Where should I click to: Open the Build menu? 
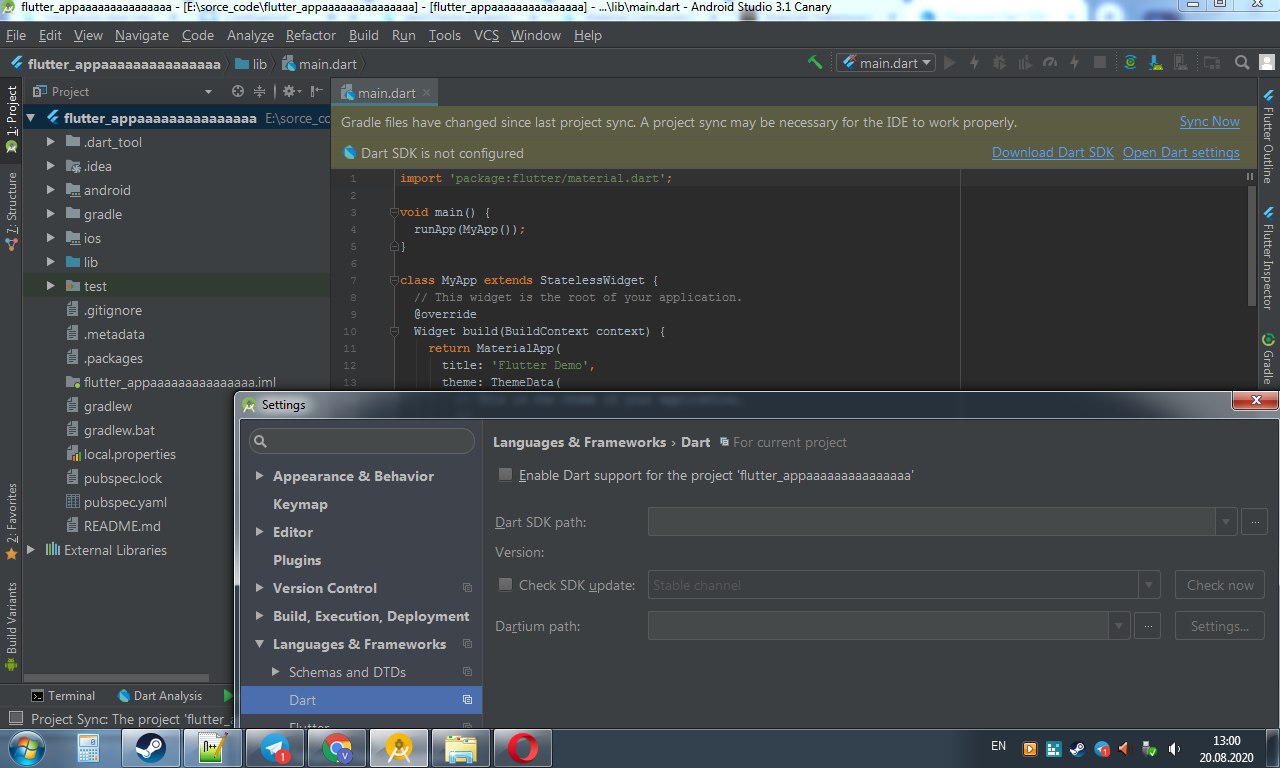pos(364,35)
